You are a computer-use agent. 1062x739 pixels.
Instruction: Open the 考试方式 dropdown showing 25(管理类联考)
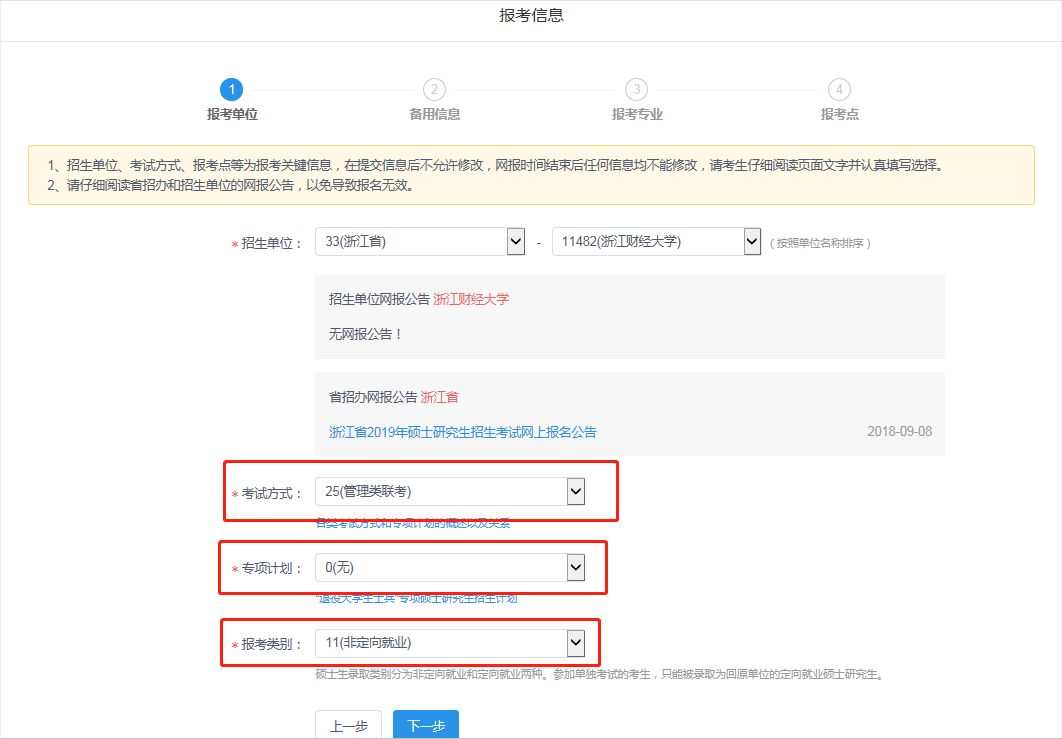(x=449, y=492)
